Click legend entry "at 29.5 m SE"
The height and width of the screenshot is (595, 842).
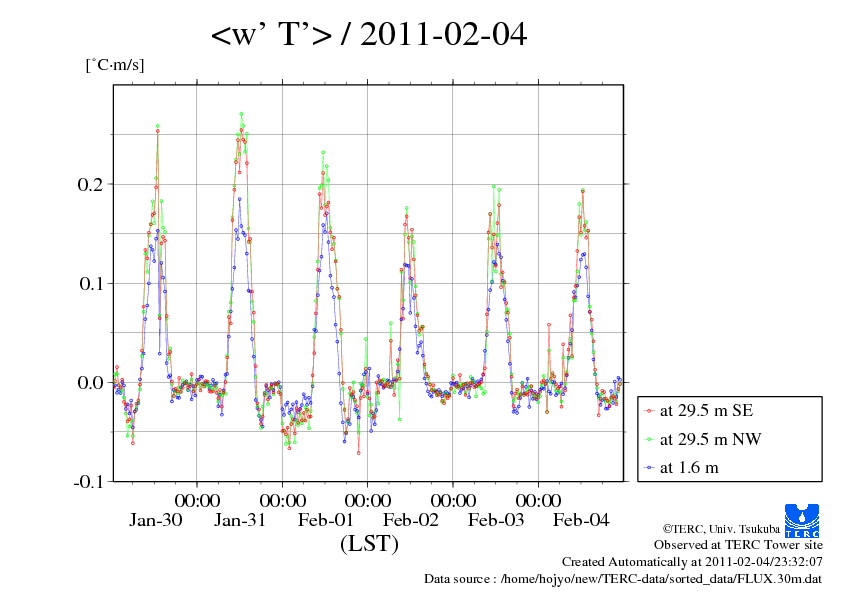pyautogui.click(x=706, y=411)
